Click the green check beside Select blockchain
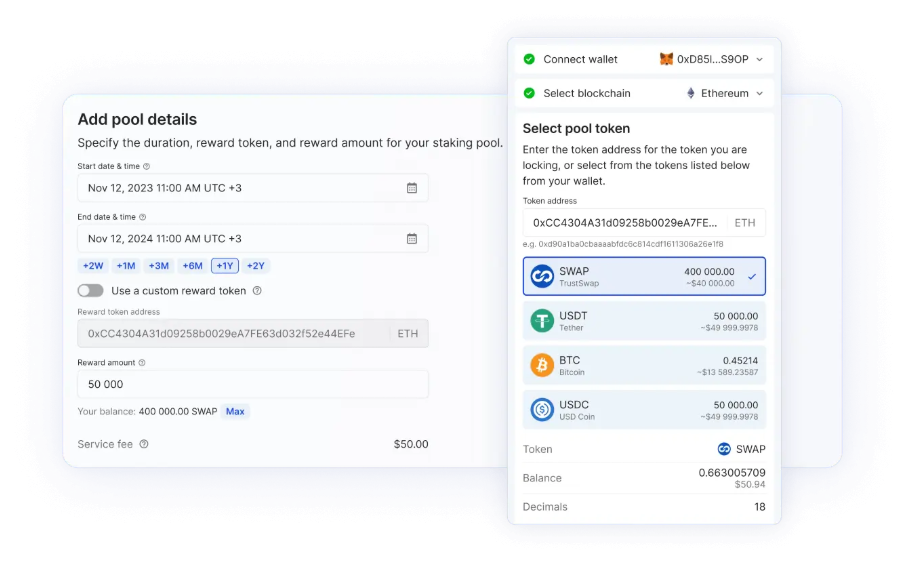897x565 pixels. pyautogui.click(x=529, y=93)
